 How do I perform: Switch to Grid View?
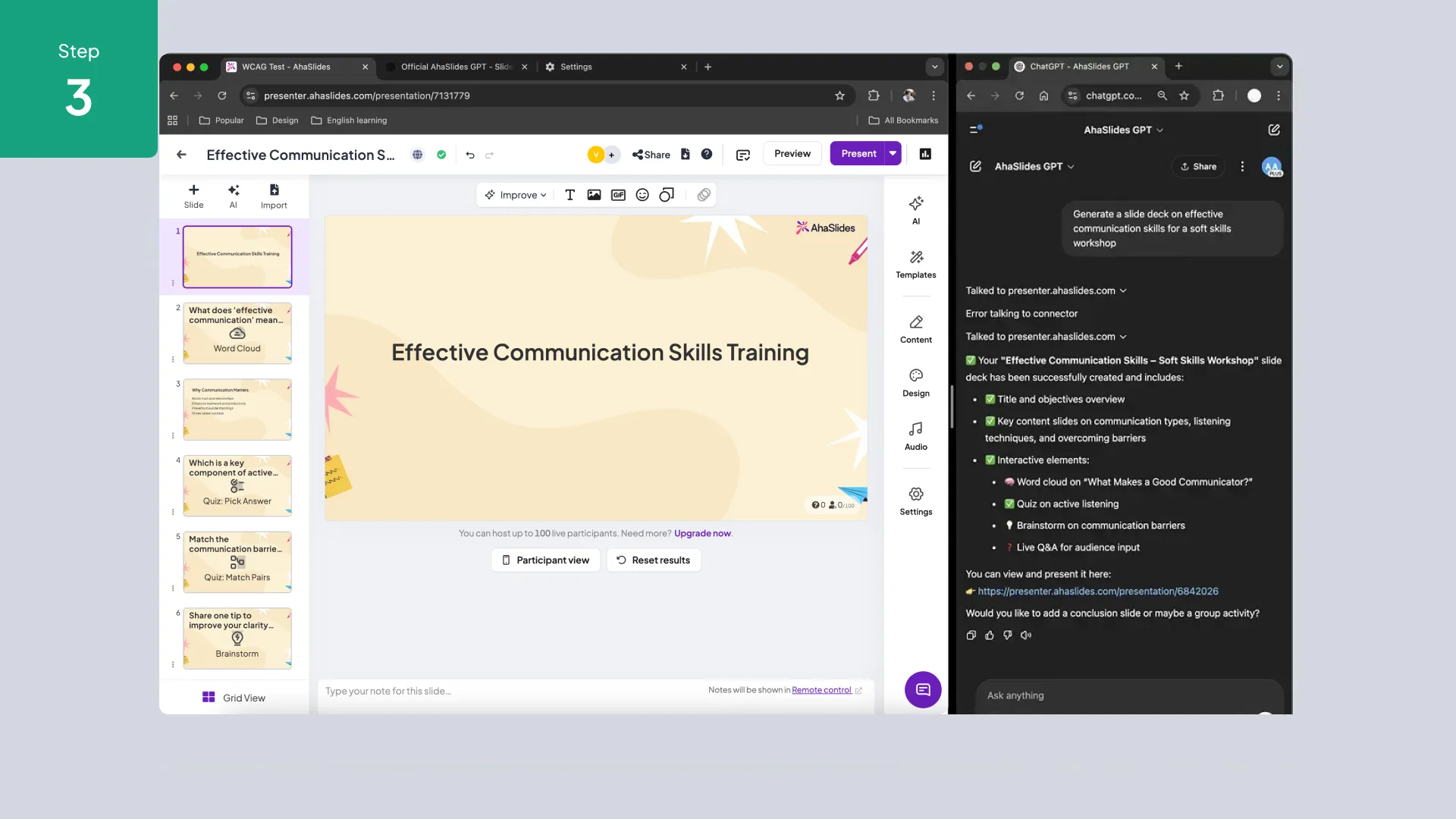point(234,698)
